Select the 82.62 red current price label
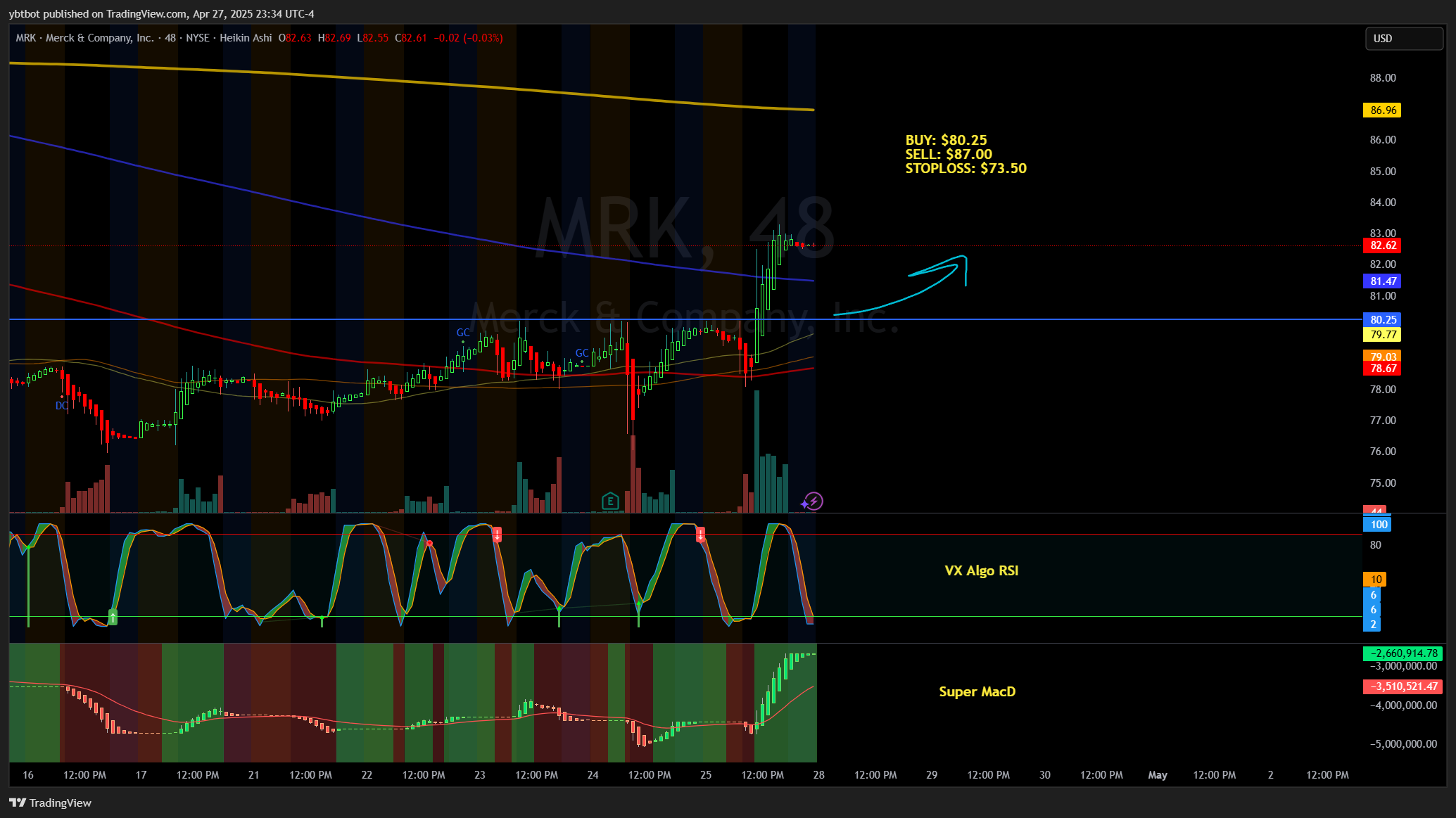This screenshot has height=818, width=1456. [1382, 245]
